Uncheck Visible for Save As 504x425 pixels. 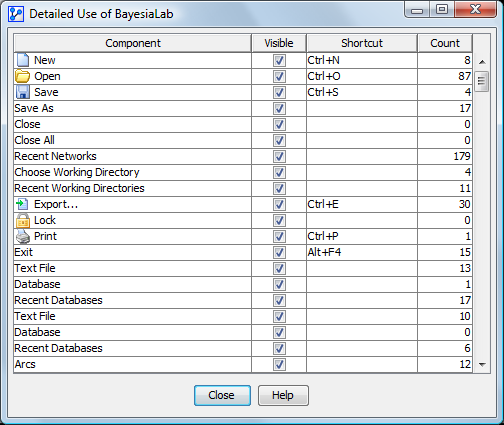(x=279, y=108)
